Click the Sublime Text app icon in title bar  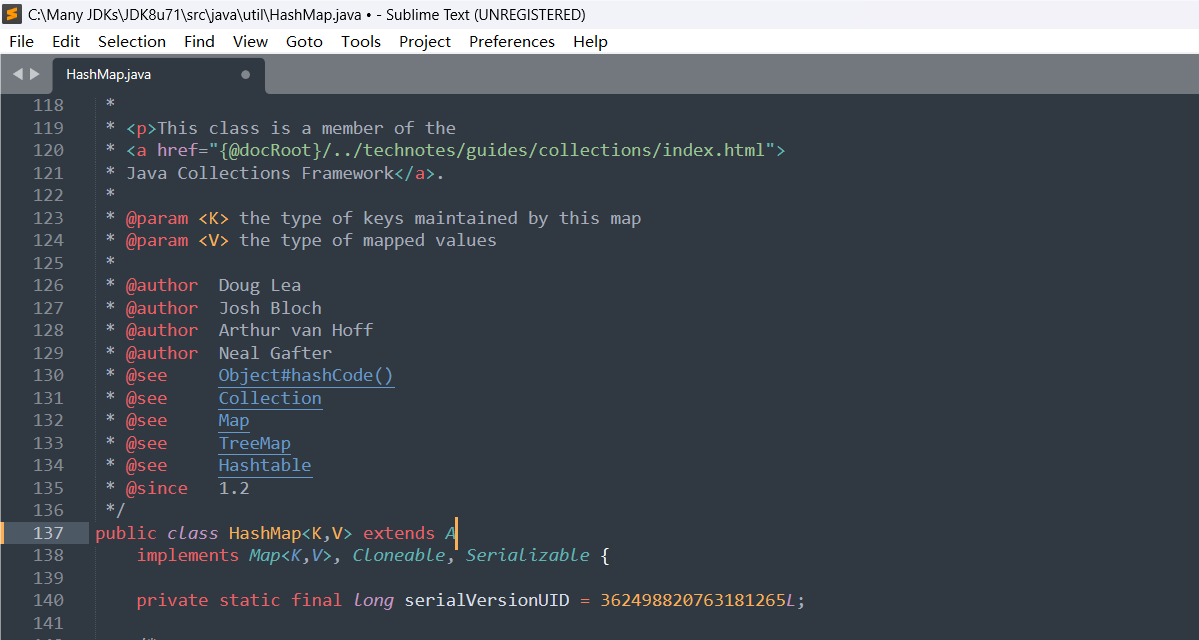coord(13,14)
